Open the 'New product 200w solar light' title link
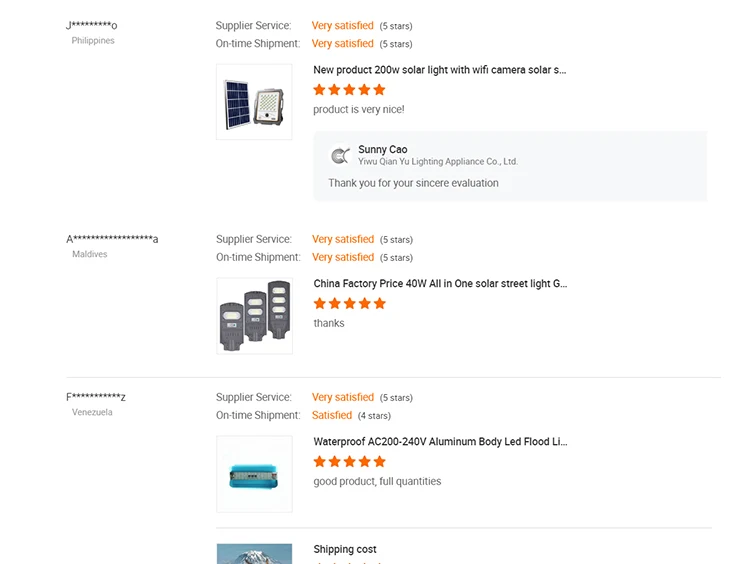Image resolution: width=750 pixels, height=564 pixels. 440,70
